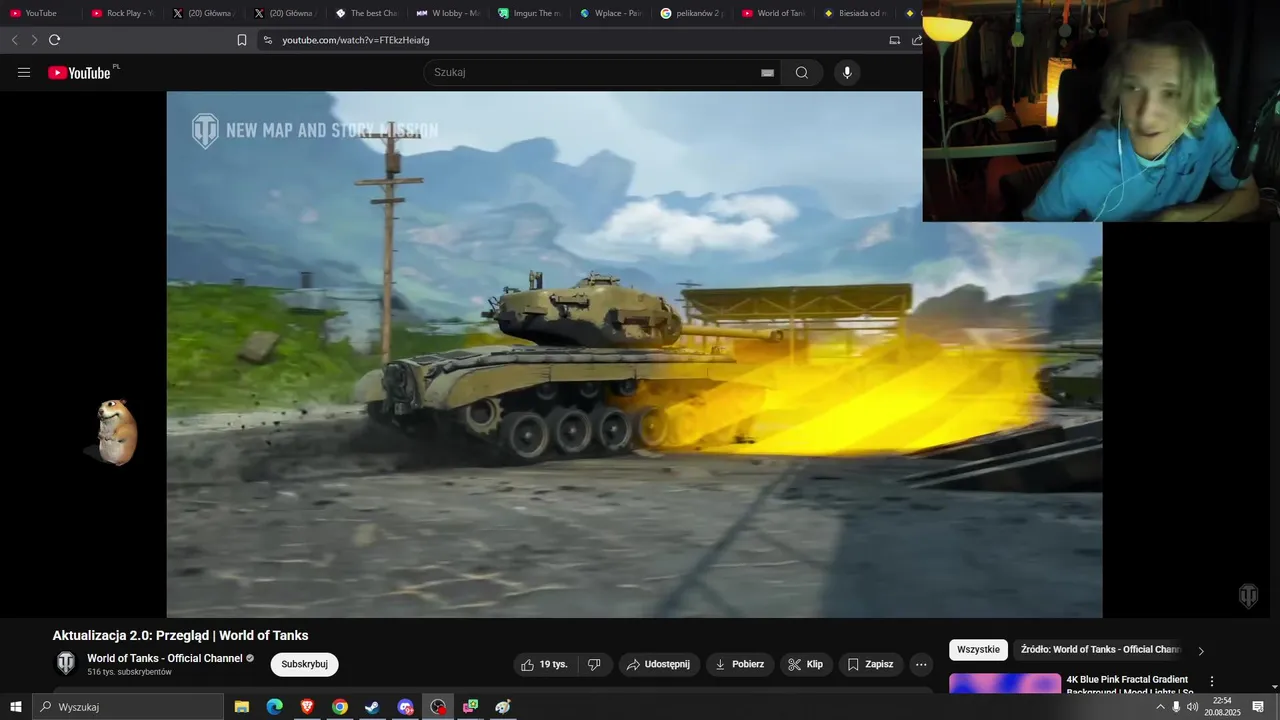This screenshot has width=1280, height=720.
Task: Switch to the Rock Play tab
Action: point(122,13)
